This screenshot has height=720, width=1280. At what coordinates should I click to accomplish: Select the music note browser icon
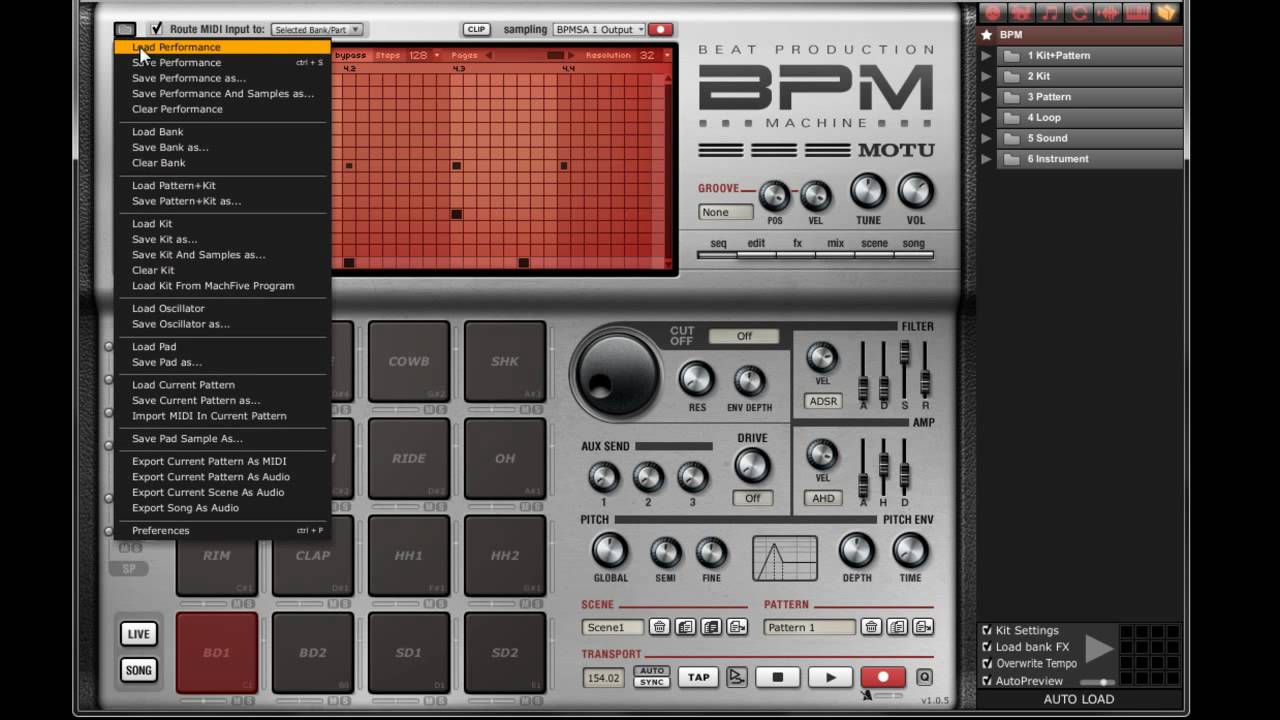coord(1050,13)
